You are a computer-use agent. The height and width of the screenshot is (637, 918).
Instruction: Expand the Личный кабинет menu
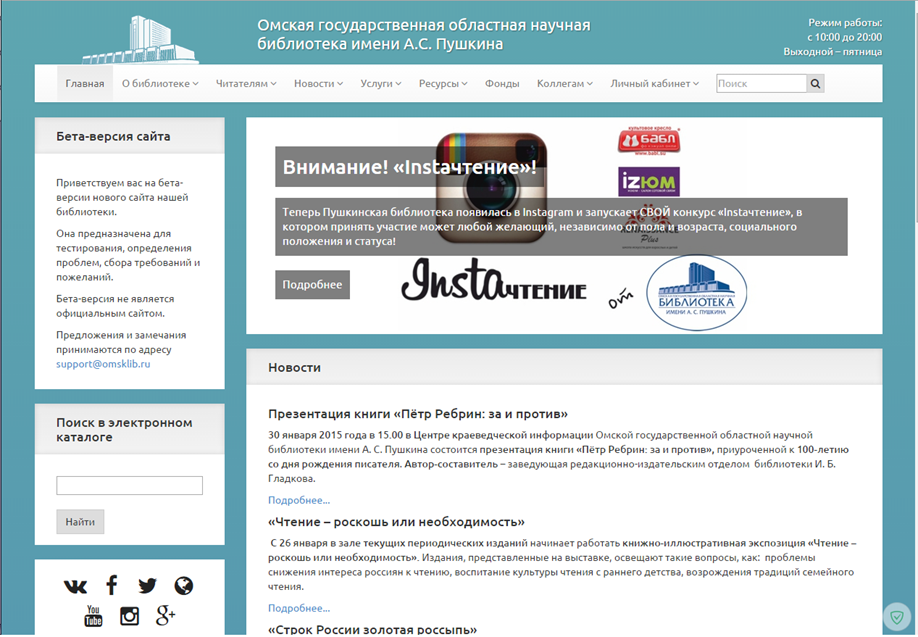(655, 84)
